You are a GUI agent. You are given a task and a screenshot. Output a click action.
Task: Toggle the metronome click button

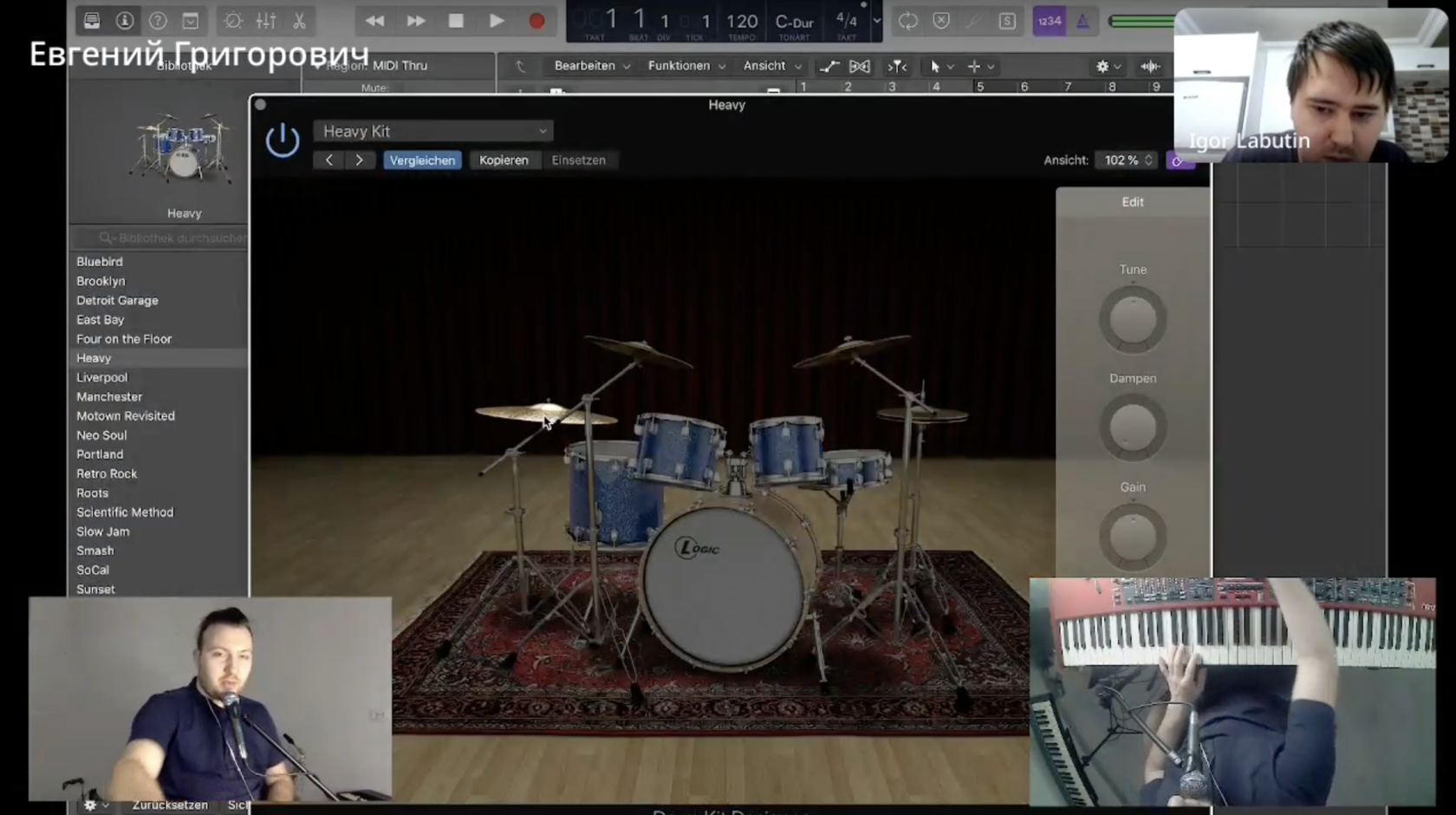pyautogui.click(x=1082, y=21)
